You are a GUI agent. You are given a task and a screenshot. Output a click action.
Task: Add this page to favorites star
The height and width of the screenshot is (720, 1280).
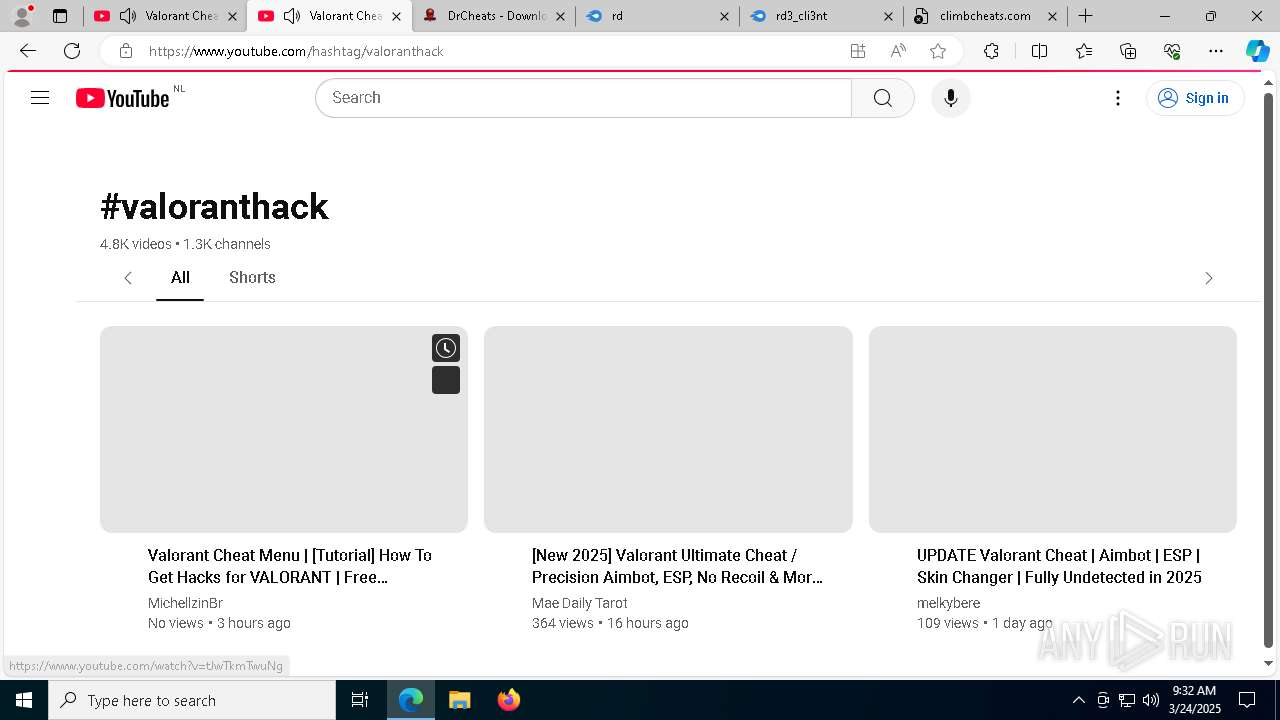click(x=938, y=51)
